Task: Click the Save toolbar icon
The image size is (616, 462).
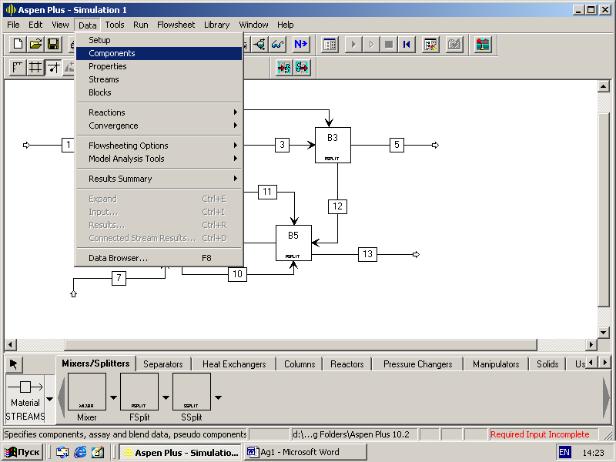Action: pos(54,44)
